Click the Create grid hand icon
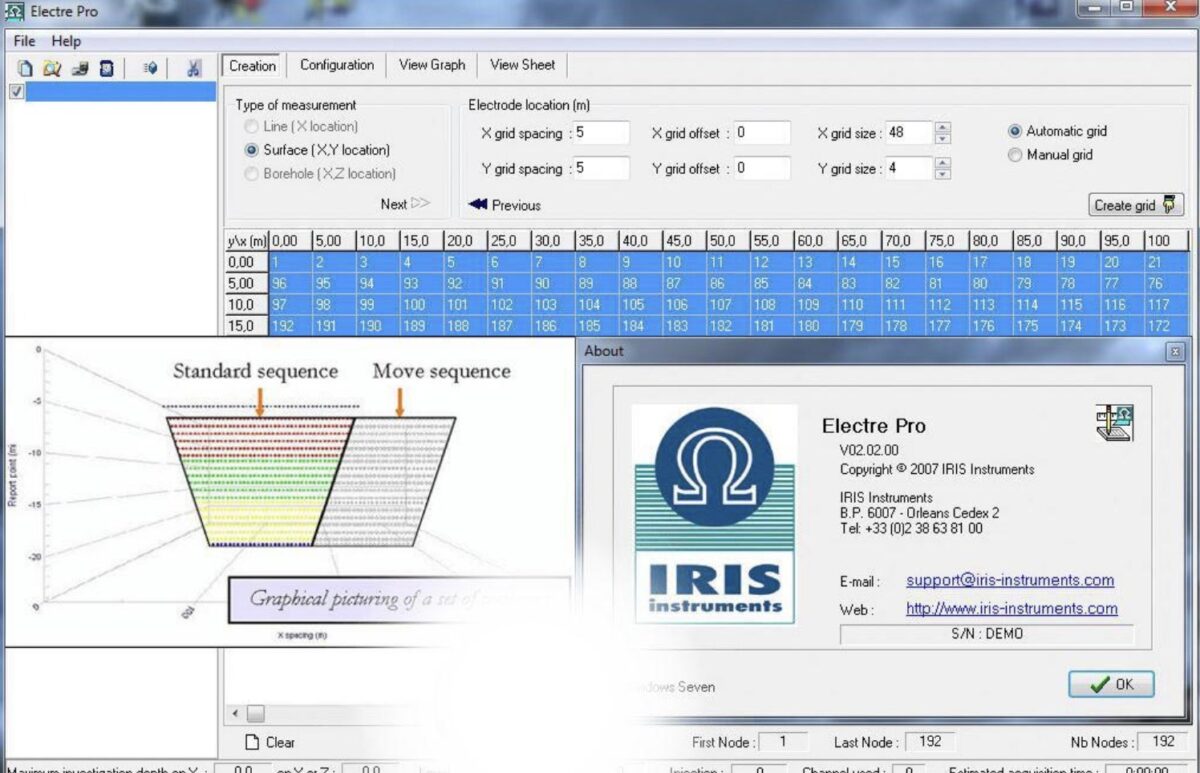1200x773 pixels. tap(1169, 205)
